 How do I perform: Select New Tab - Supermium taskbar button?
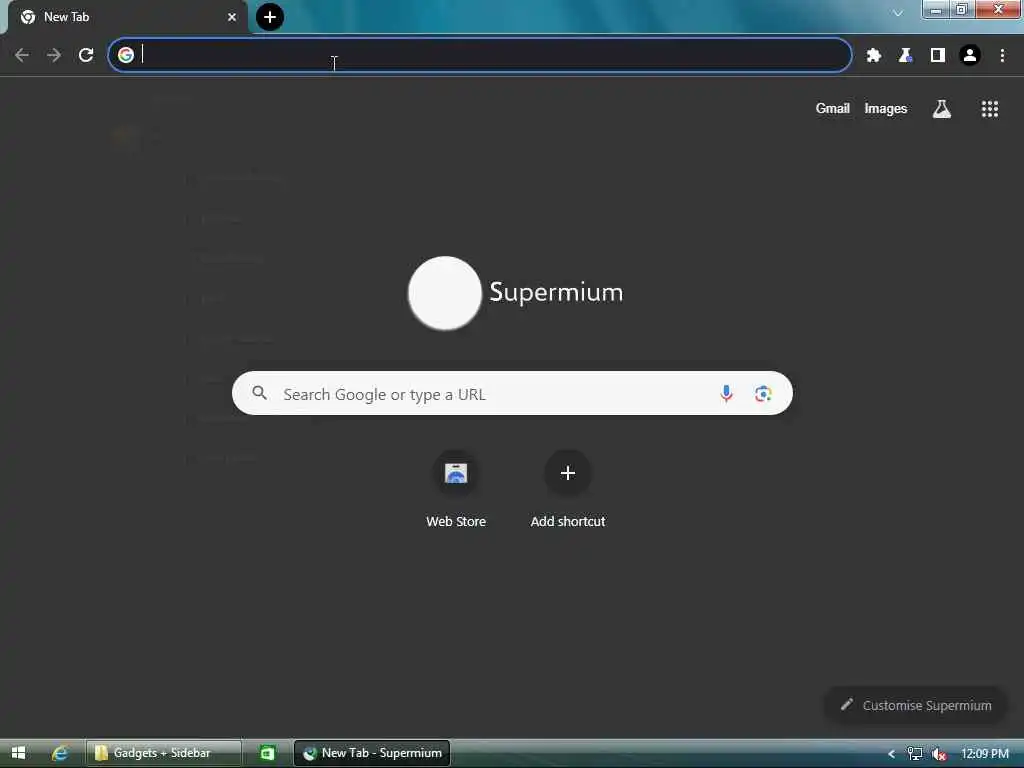[372, 753]
